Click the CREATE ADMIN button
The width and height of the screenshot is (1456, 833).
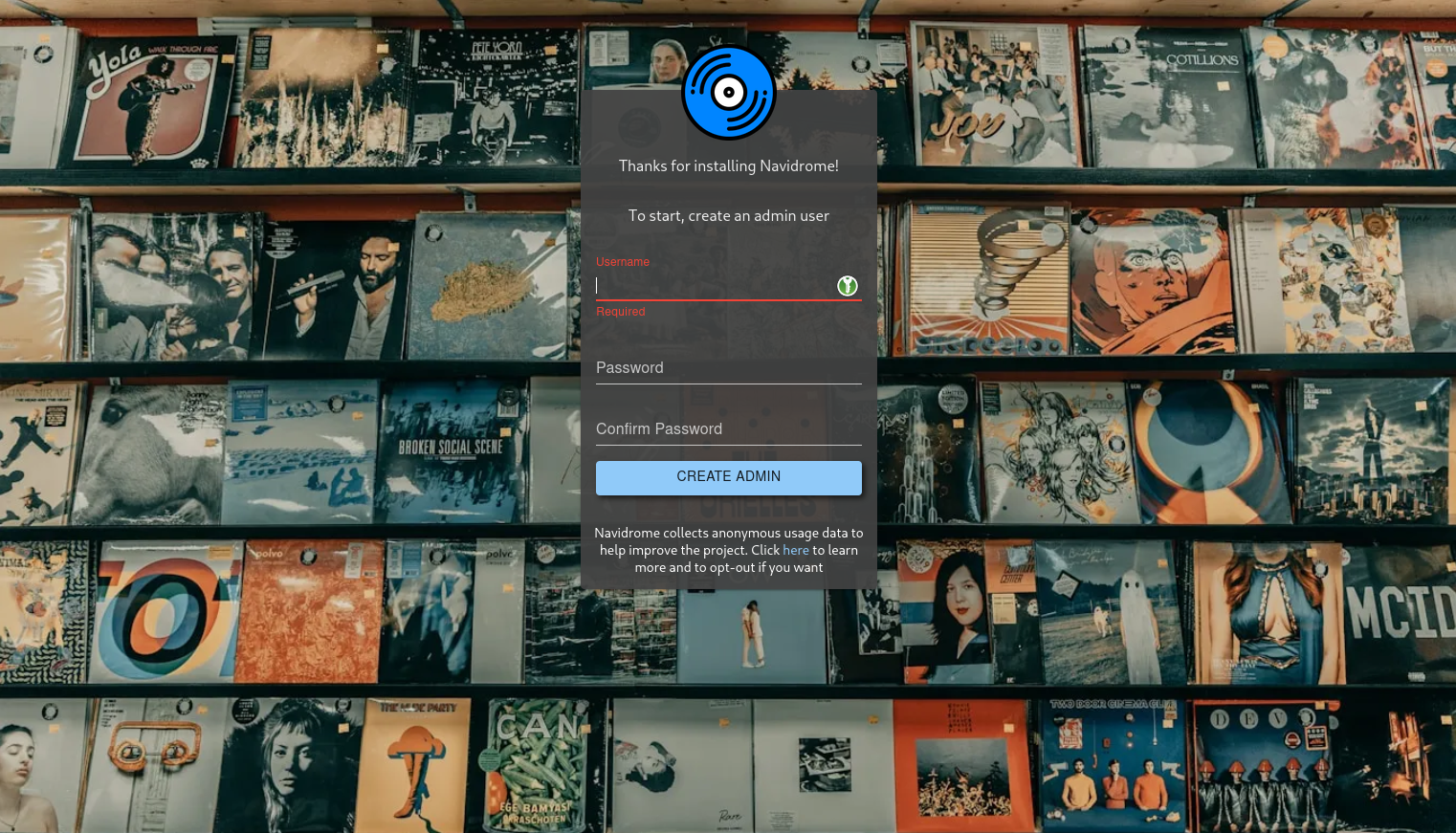point(729,477)
